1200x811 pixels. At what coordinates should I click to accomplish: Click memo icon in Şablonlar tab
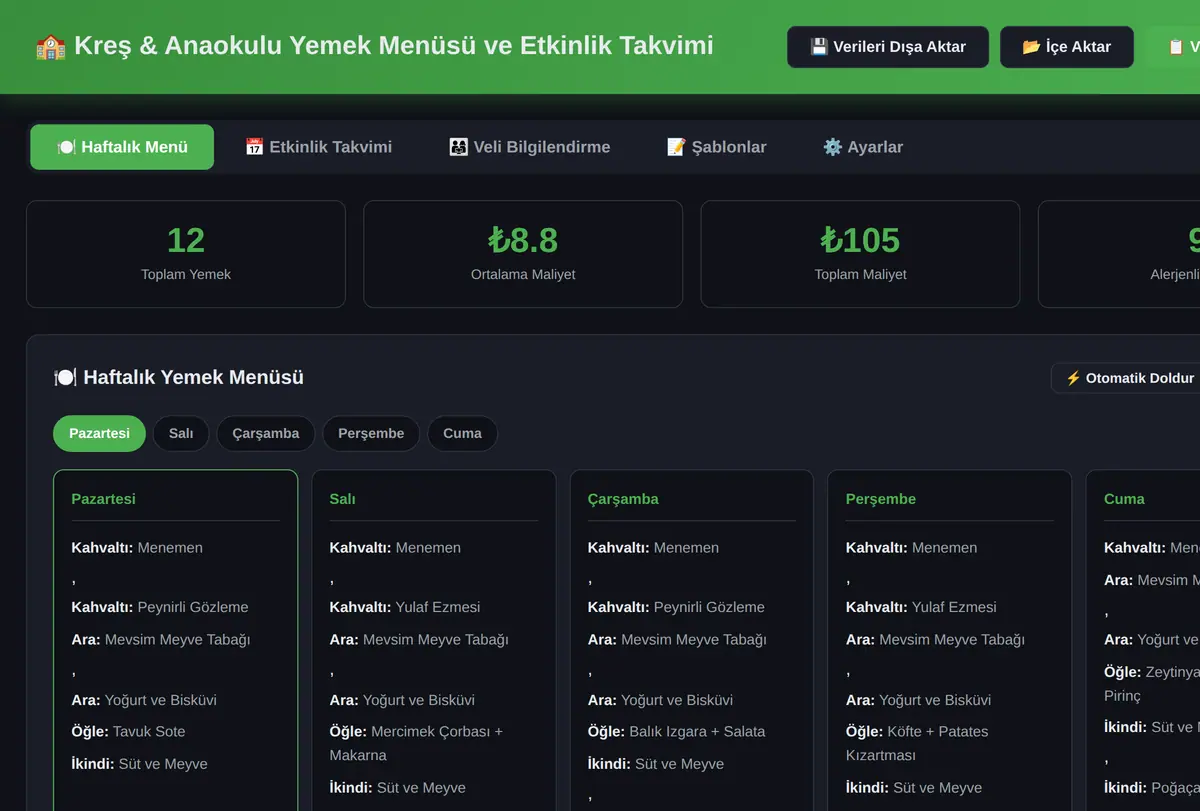(676, 147)
